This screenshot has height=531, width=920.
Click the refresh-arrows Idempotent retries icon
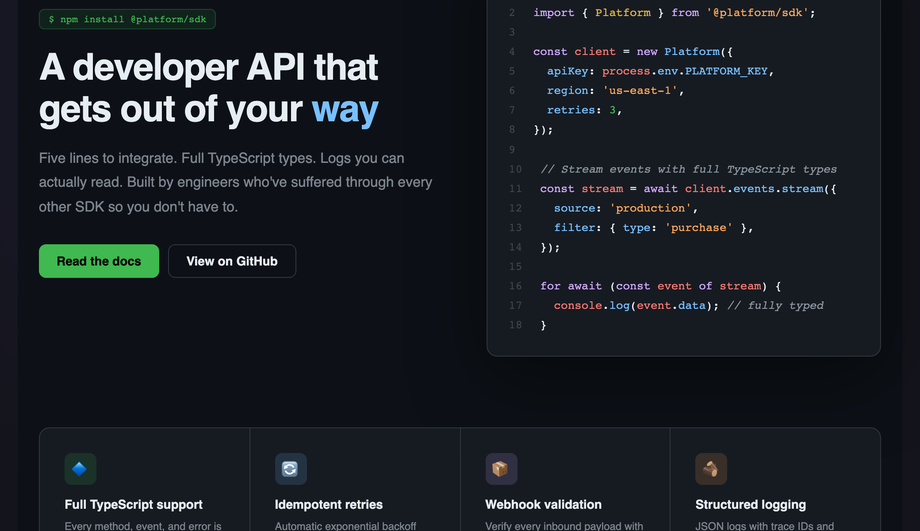290,469
